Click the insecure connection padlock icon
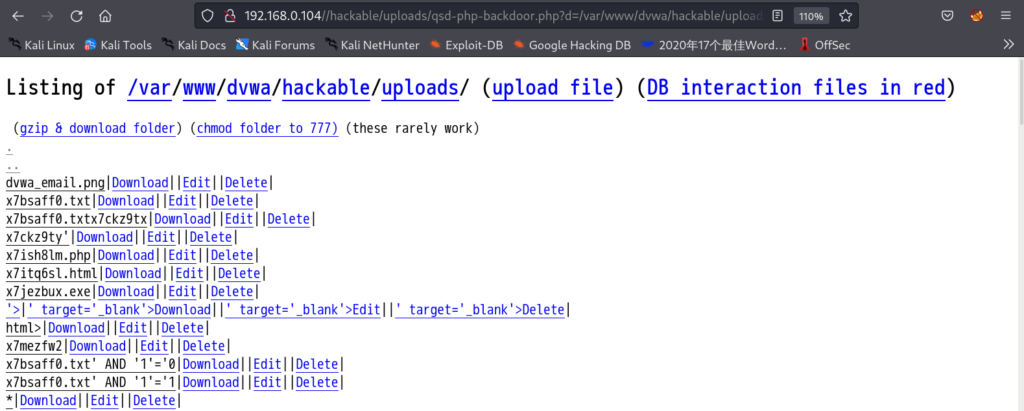 (x=229, y=16)
